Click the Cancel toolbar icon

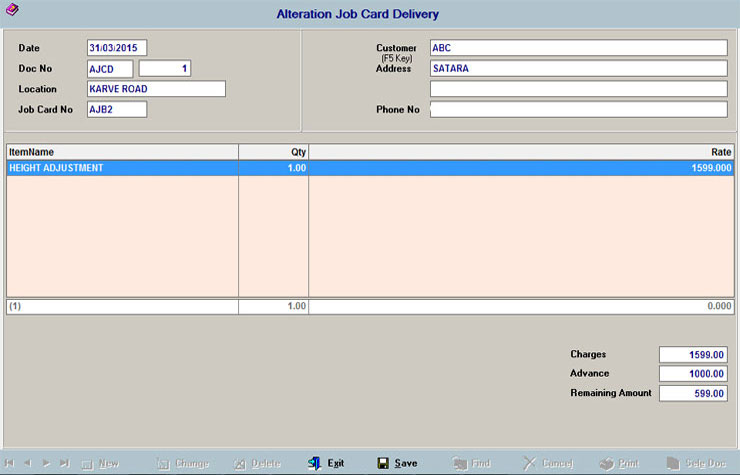point(530,463)
